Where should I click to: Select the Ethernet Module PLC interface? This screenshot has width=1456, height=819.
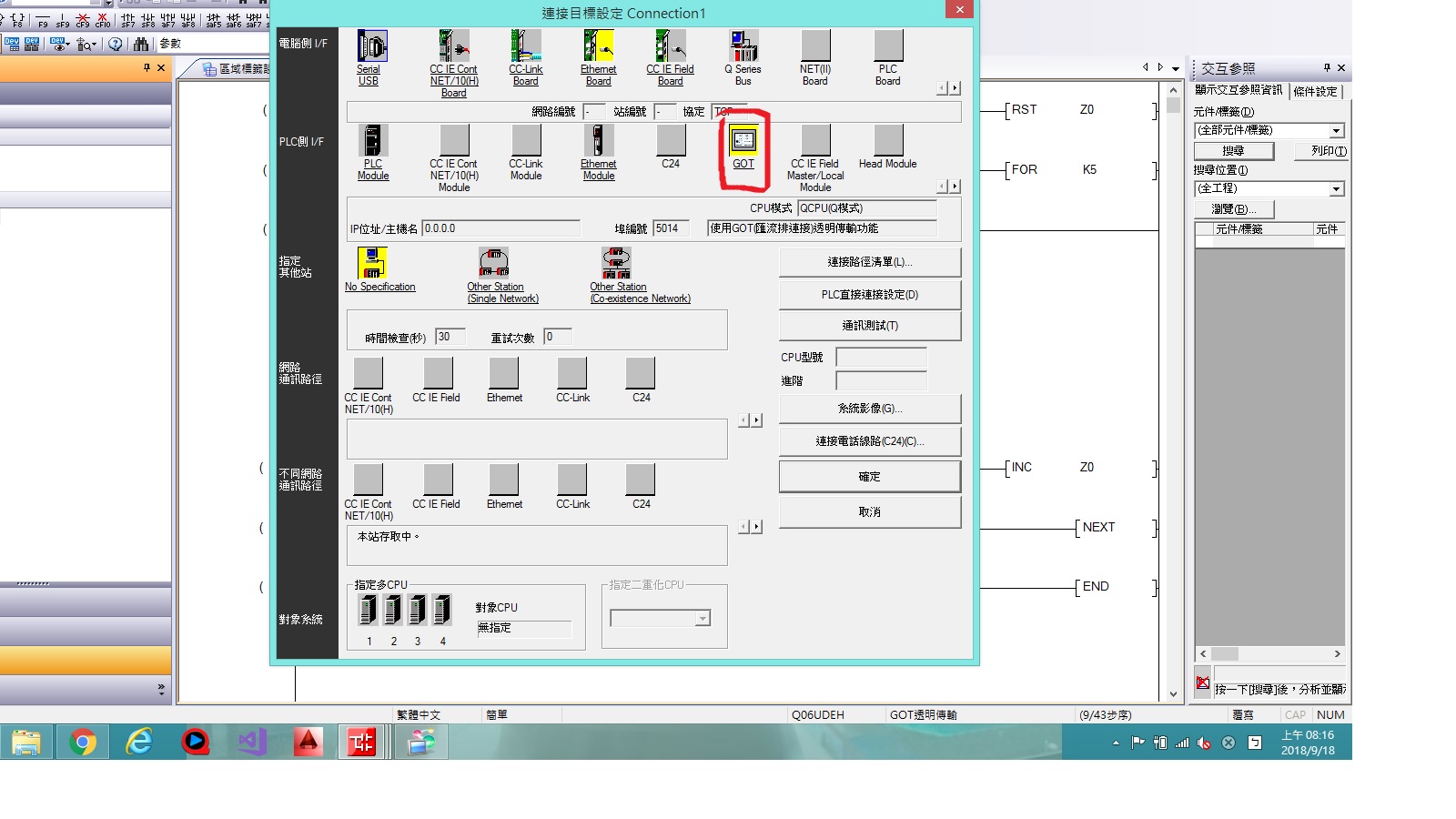pyautogui.click(x=598, y=141)
